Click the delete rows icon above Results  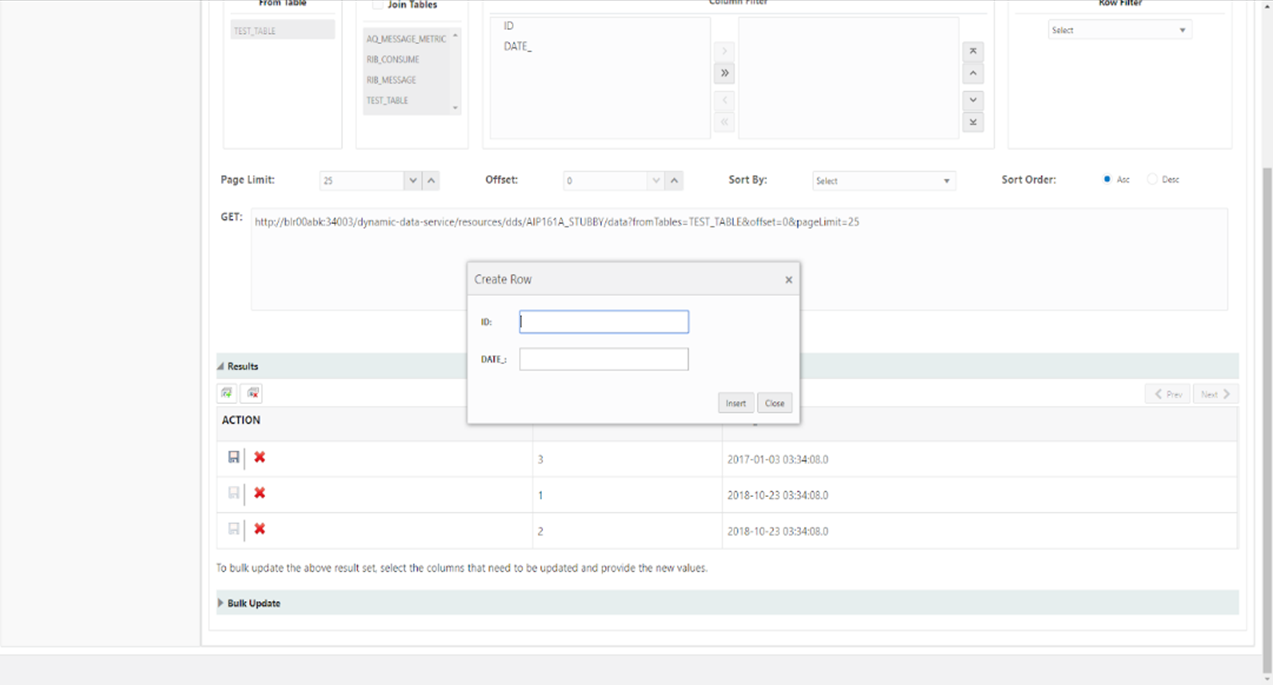(x=251, y=393)
